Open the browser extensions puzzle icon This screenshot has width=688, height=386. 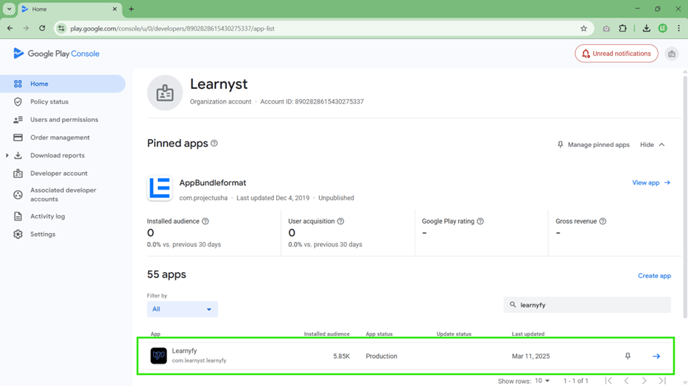coord(623,29)
